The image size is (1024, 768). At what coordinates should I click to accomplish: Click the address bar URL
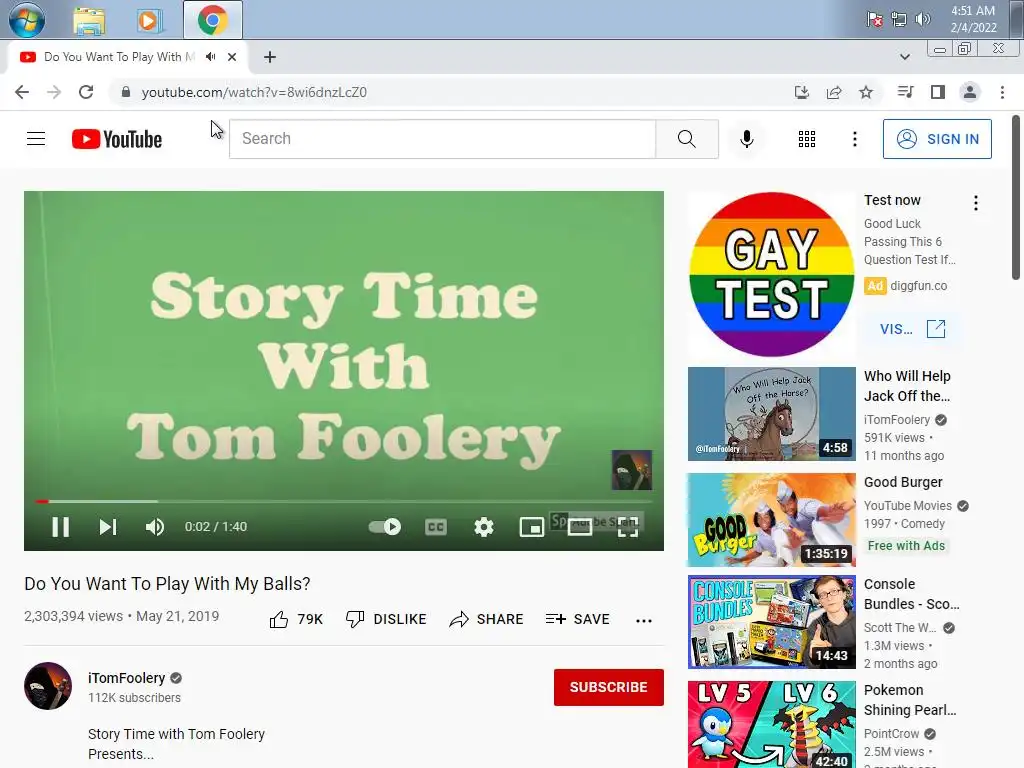[x=254, y=92]
